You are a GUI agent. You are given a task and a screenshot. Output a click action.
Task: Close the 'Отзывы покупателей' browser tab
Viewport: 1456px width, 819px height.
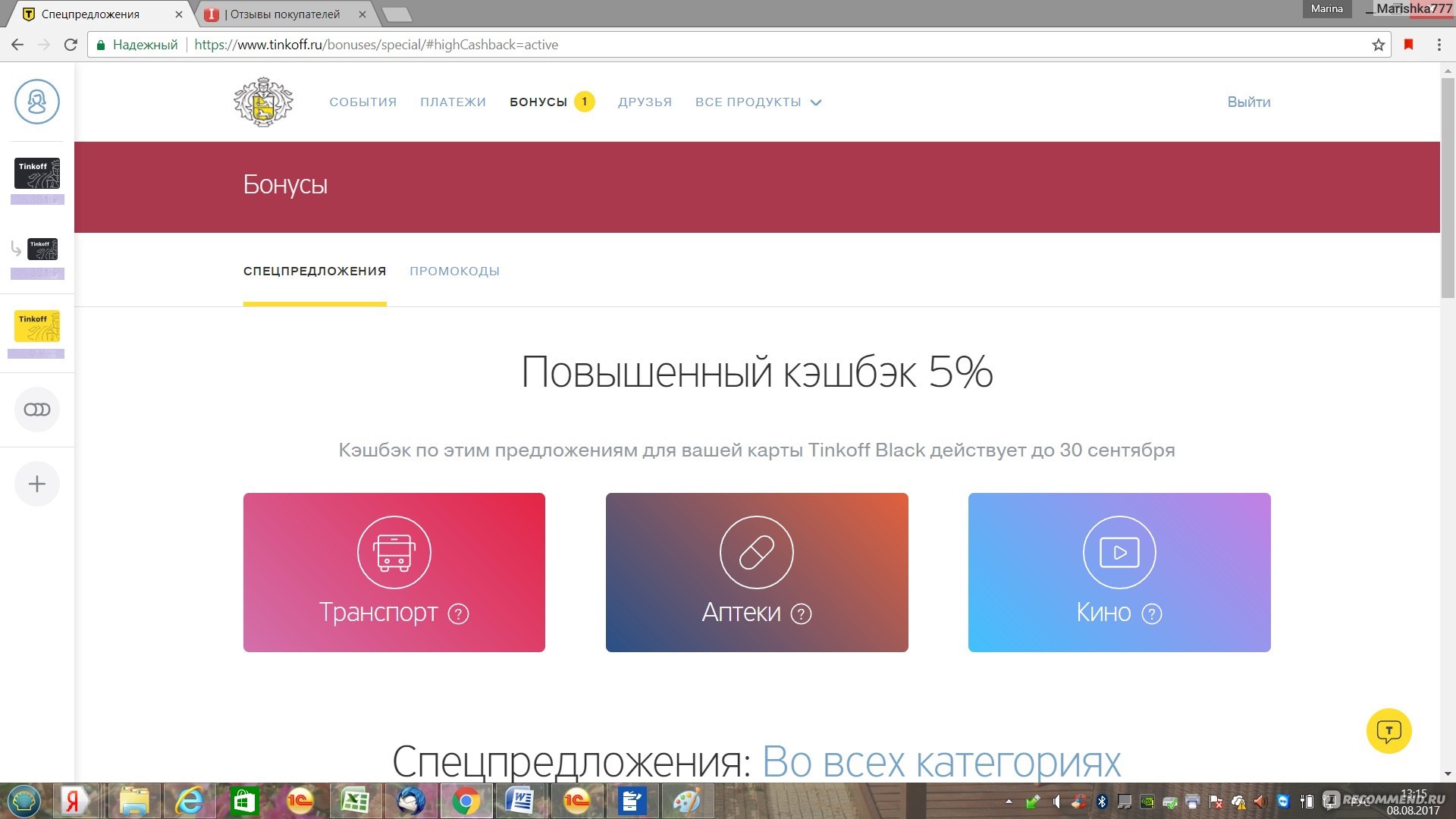pyautogui.click(x=362, y=14)
